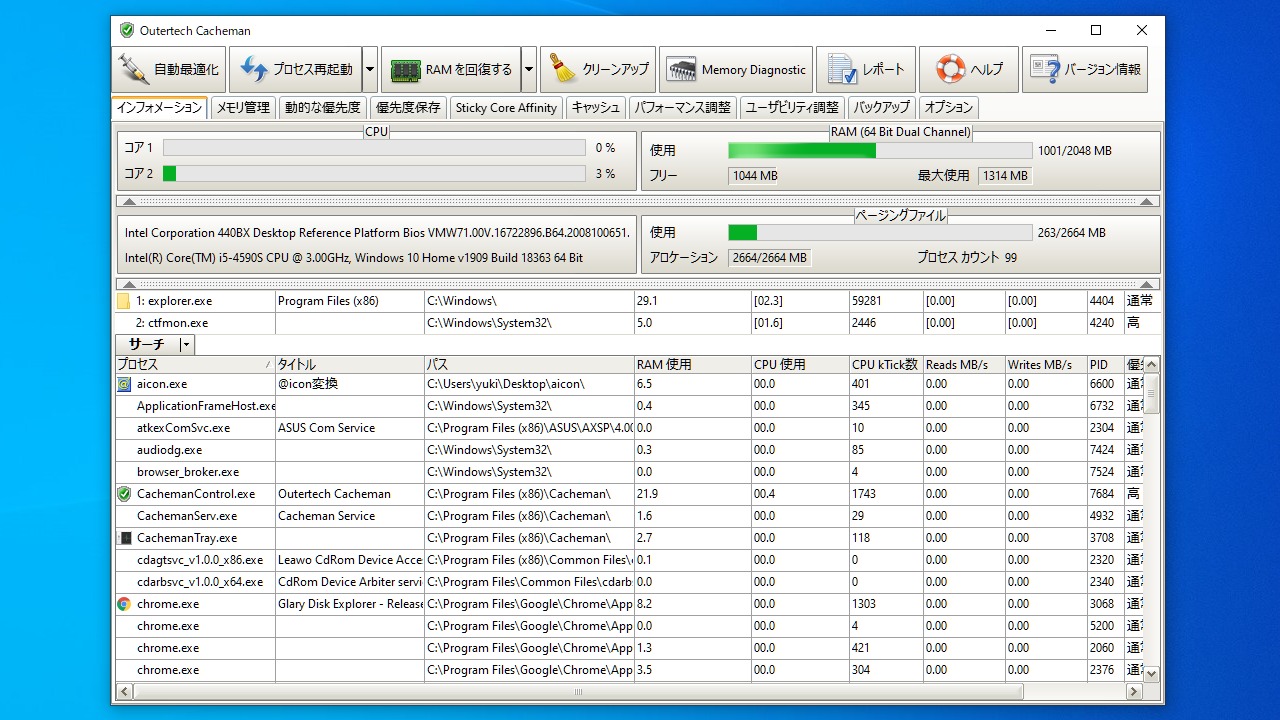This screenshot has height=720, width=1280.
Task: Click the RAM 使用 progress bar
Action: (x=880, y=151)
